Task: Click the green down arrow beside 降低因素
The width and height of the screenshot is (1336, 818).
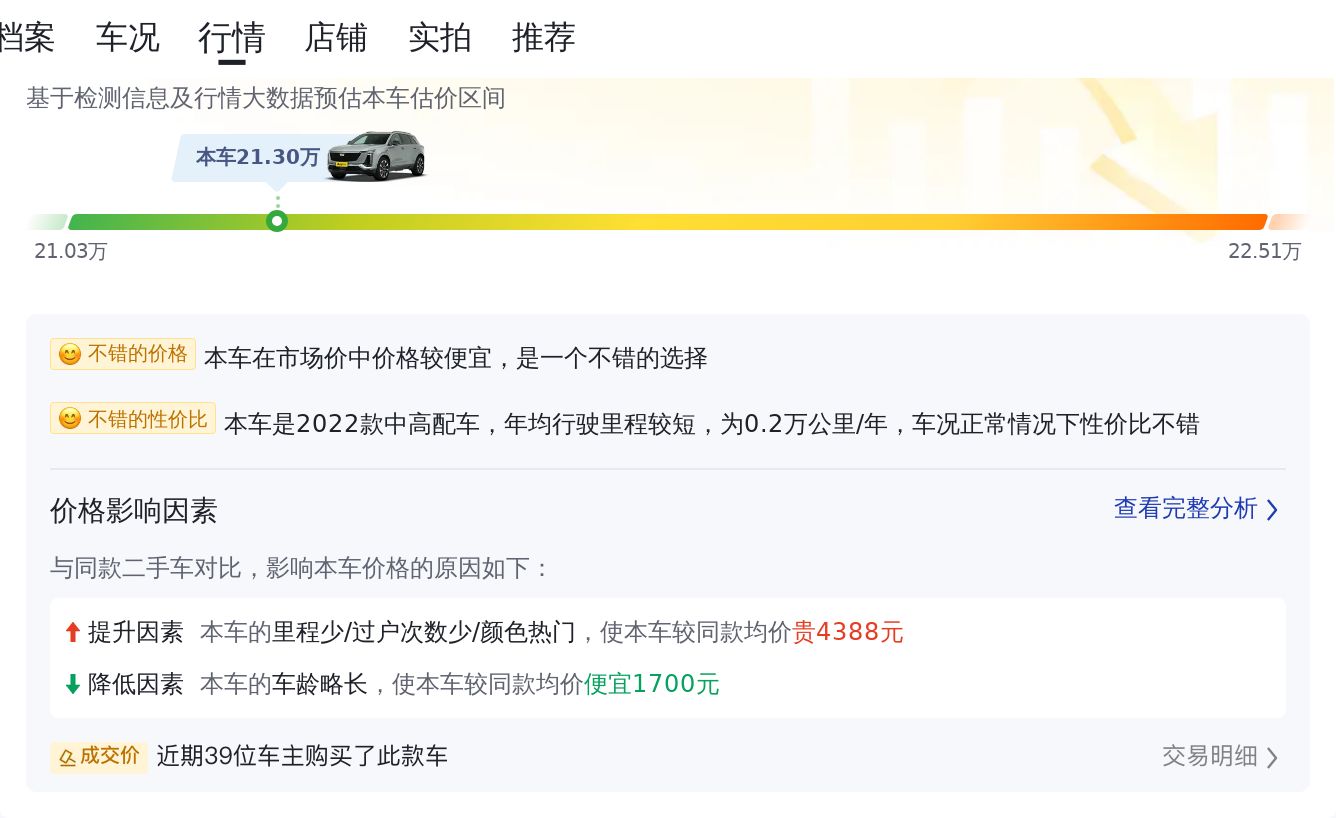Action: tap(72, 684)
